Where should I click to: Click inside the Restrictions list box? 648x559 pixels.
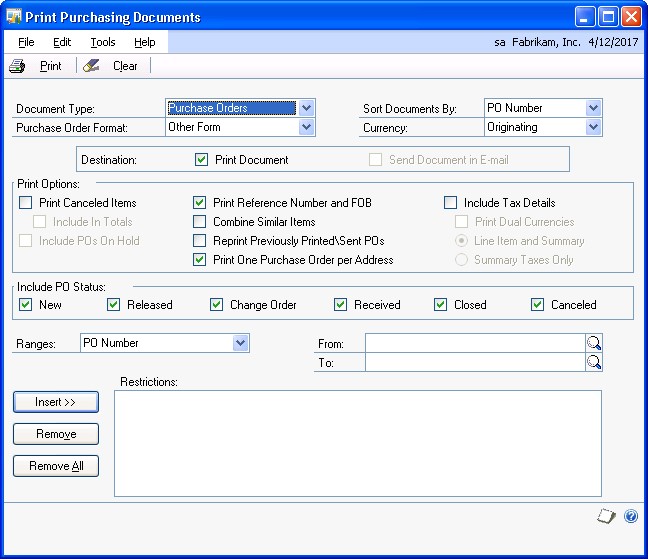358,443
